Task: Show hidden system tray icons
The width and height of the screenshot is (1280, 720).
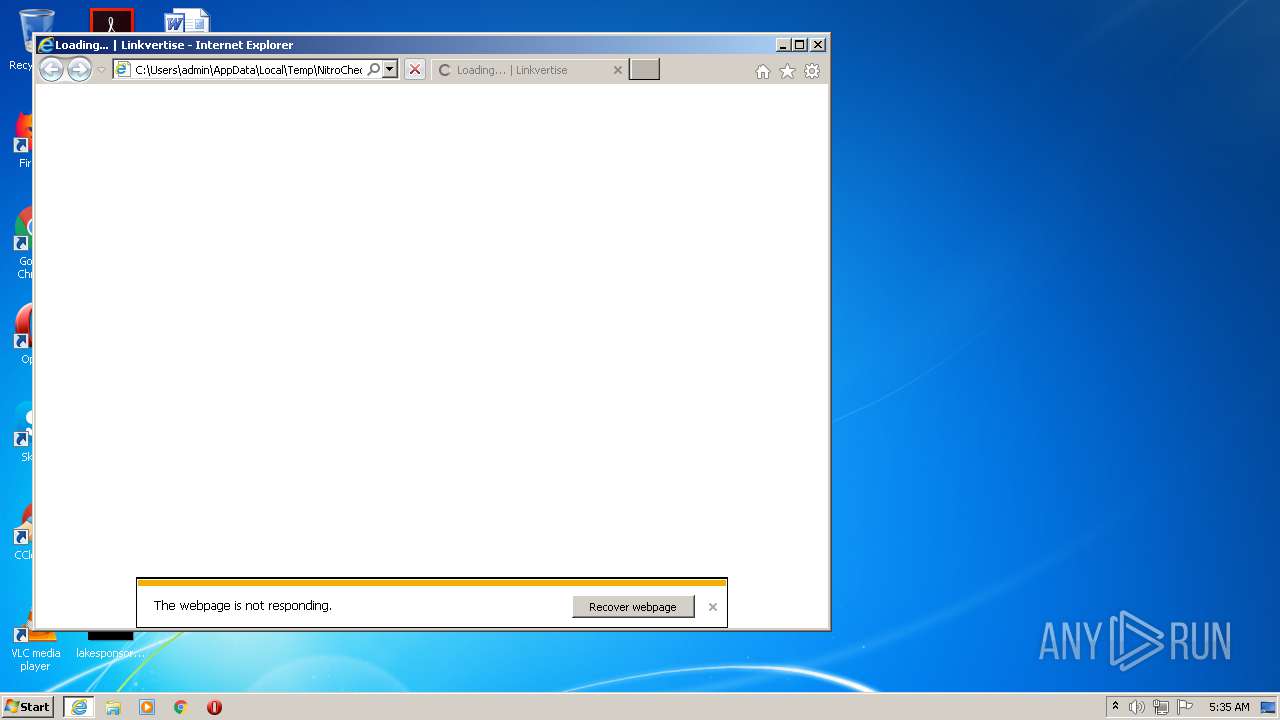Action: click(1115, 707)
